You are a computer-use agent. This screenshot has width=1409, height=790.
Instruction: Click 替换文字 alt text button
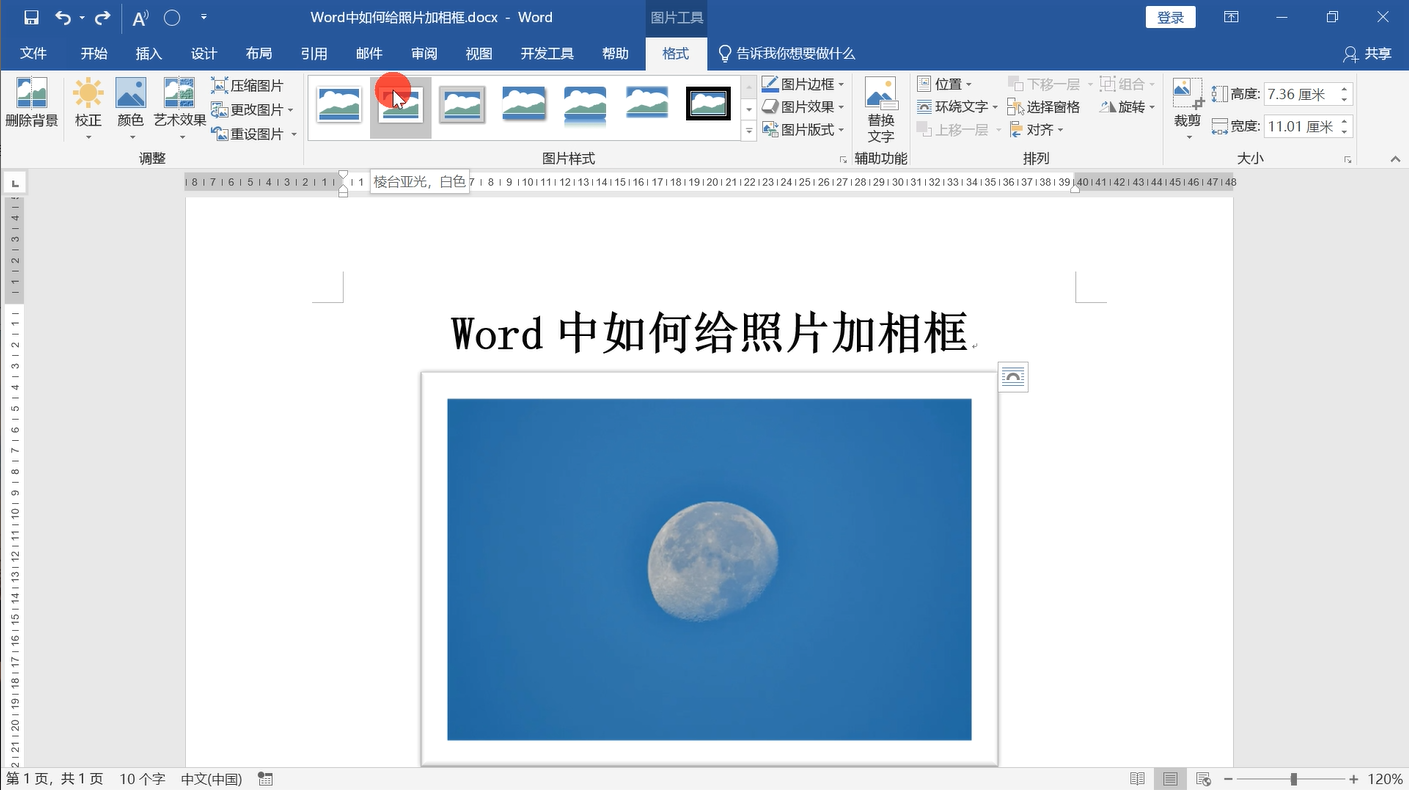point(881,110)
